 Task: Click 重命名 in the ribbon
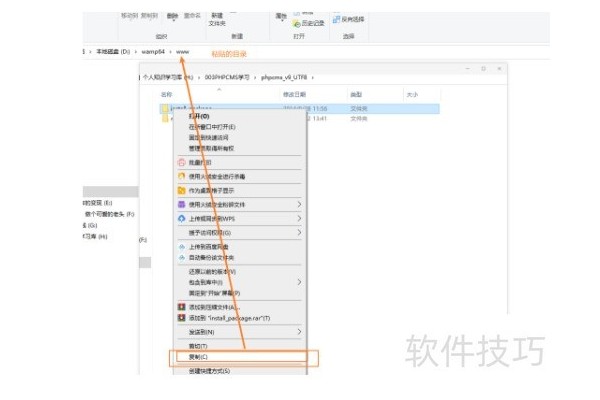(192, 16)
